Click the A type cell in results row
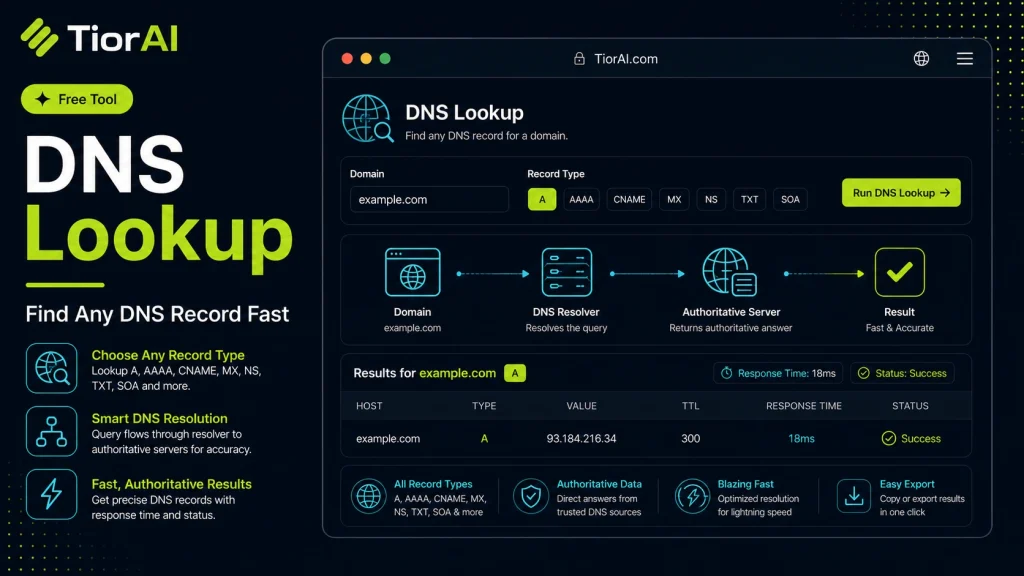 484,438
